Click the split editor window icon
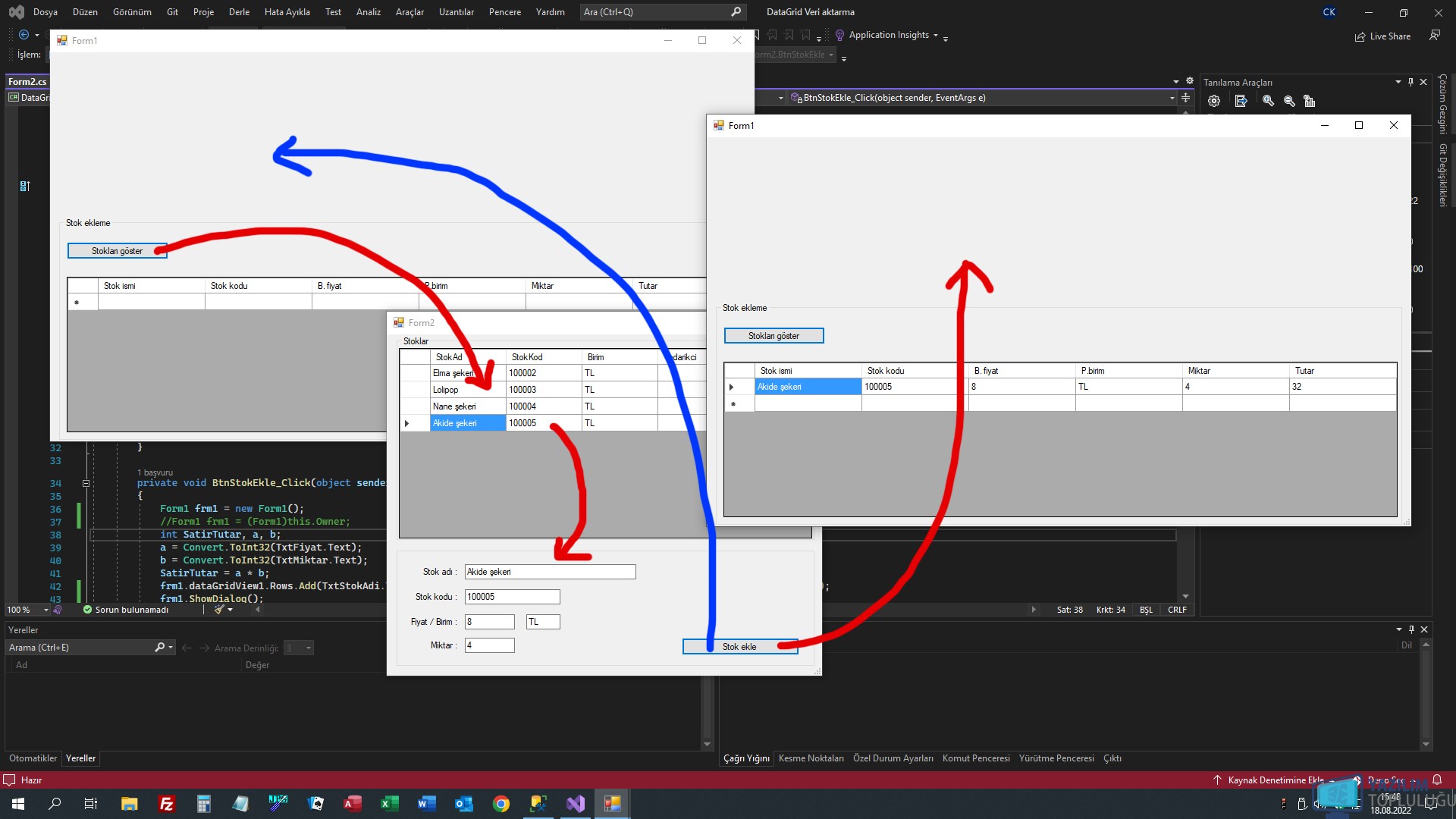The width and height of the screenshot is (1456, 819). tap(1185, 98)
